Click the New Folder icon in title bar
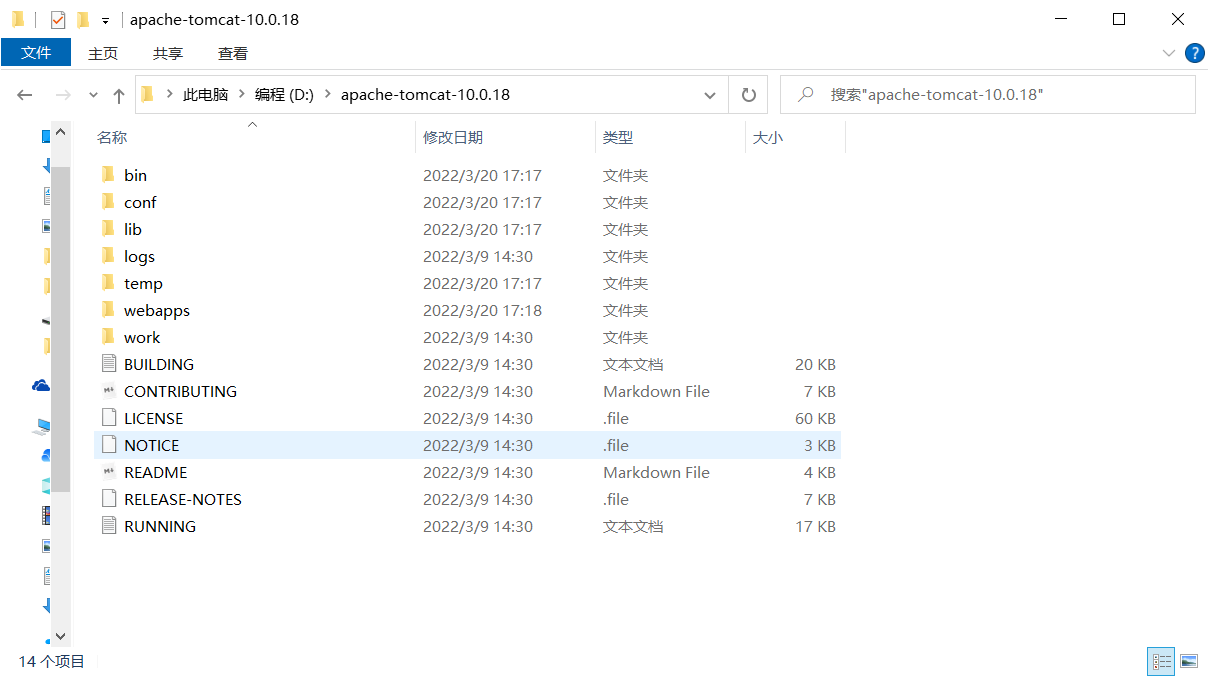 tap(83, 19)
